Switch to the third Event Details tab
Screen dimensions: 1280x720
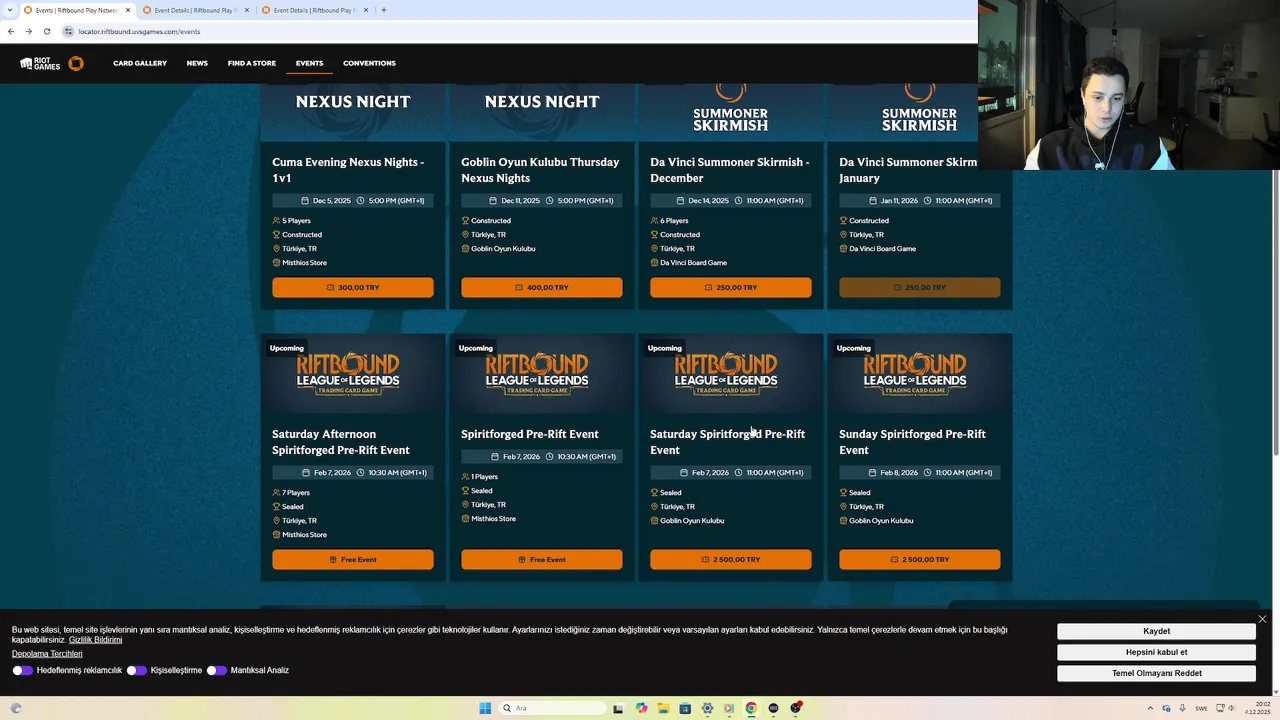[314, 10]
